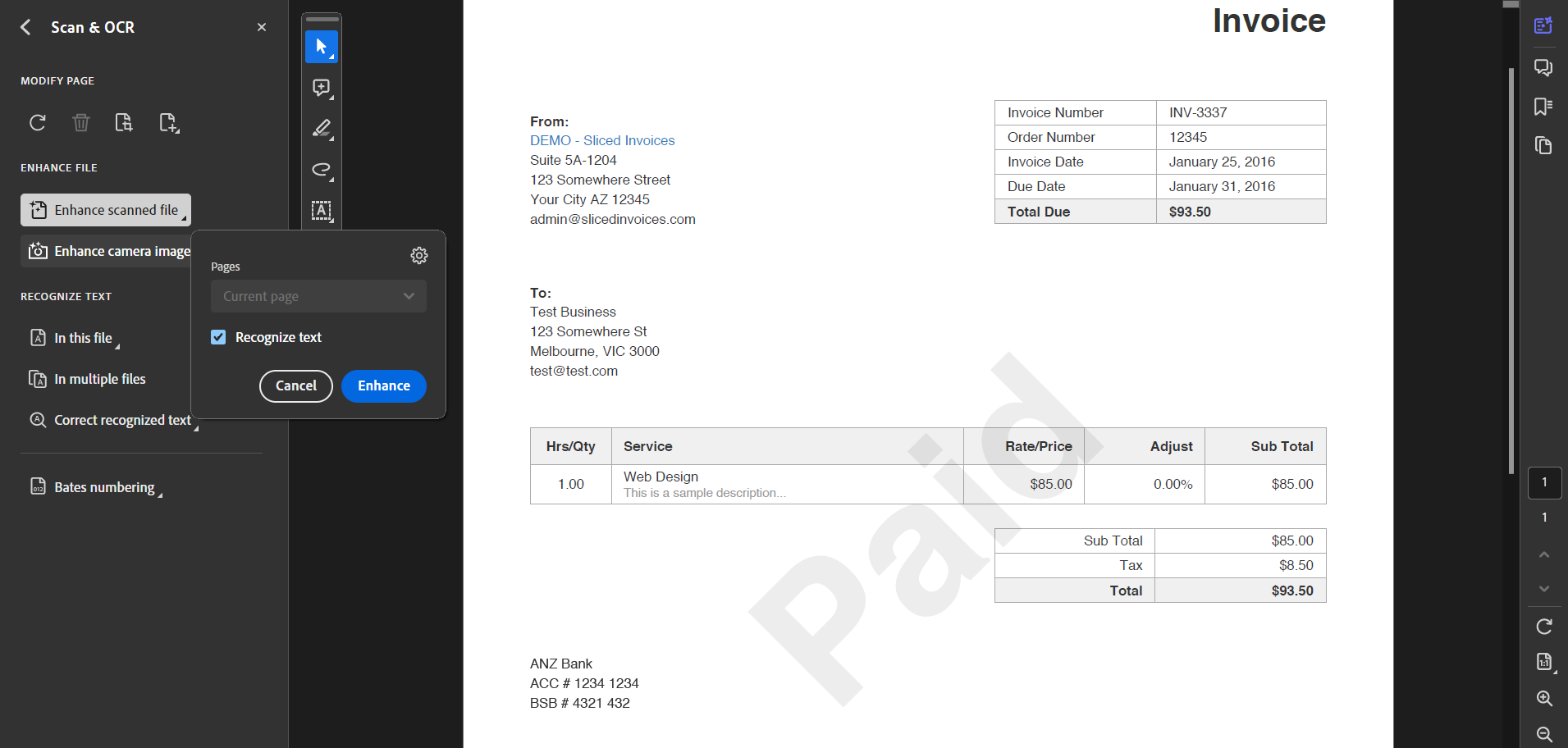The width and height of the screenshot is (1568, 748).
Task: Click the Enhance button
Action: pyautogui.click(x=383, y=385)
